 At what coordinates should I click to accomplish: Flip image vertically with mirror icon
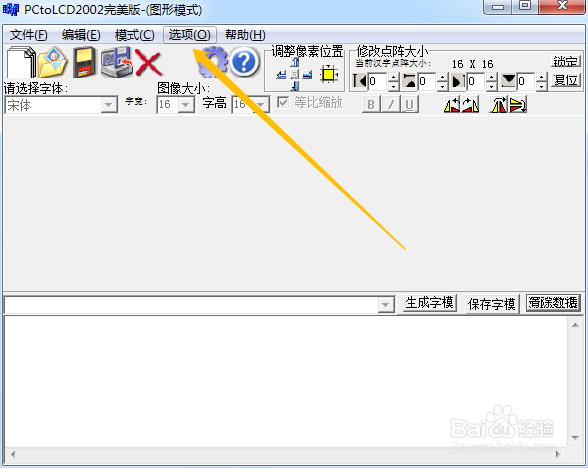518,104
